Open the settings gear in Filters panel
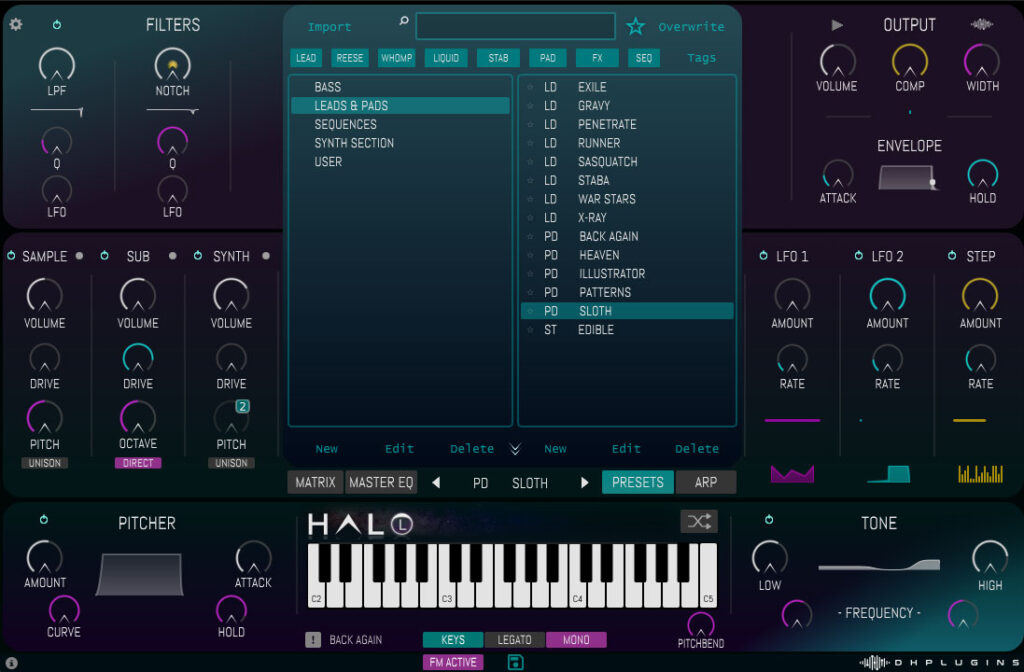This screenshot has height=672, width=1024. tap(16, 25)
